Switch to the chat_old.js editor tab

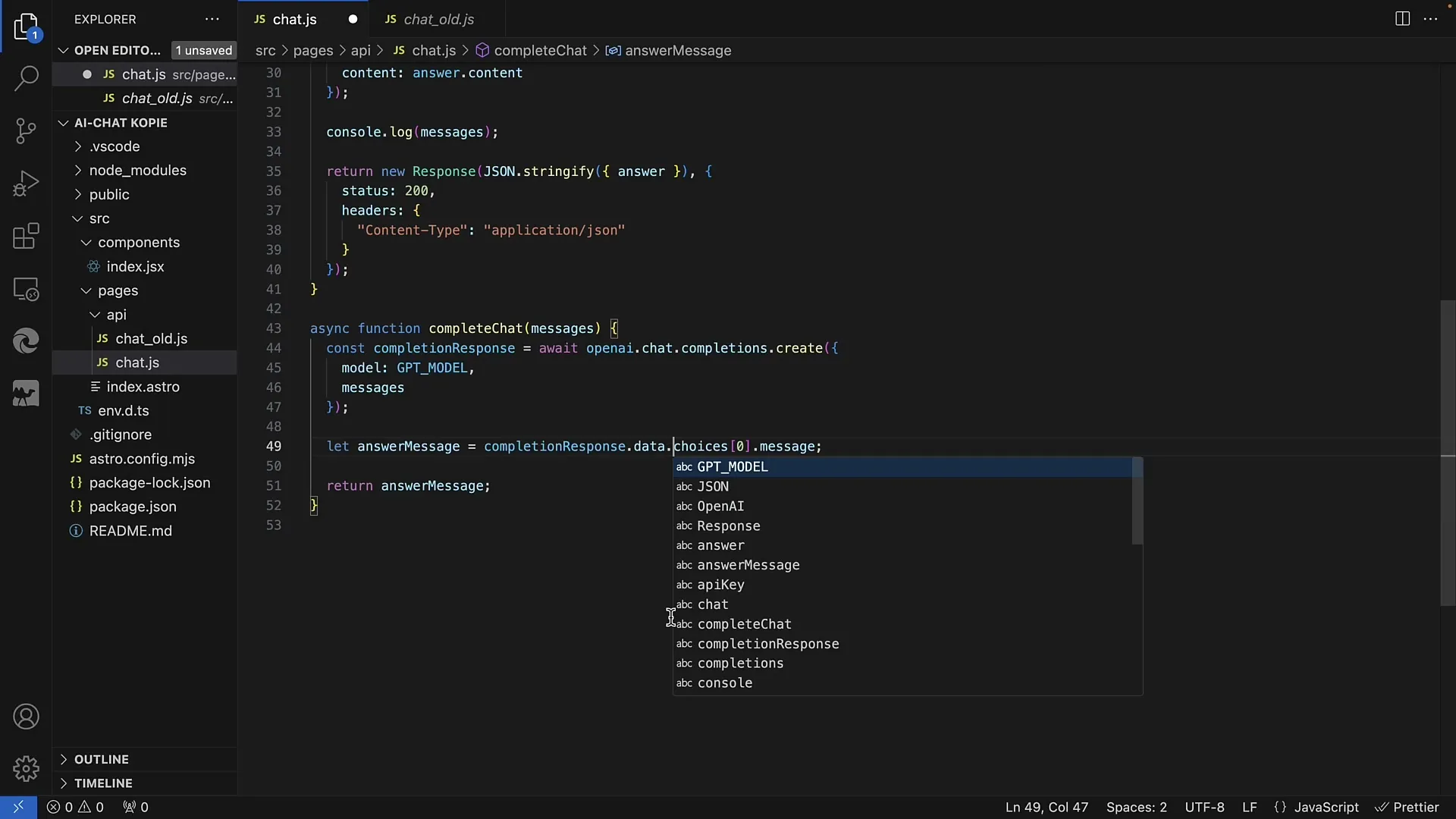pyautogui.click(x=438, y=20)
